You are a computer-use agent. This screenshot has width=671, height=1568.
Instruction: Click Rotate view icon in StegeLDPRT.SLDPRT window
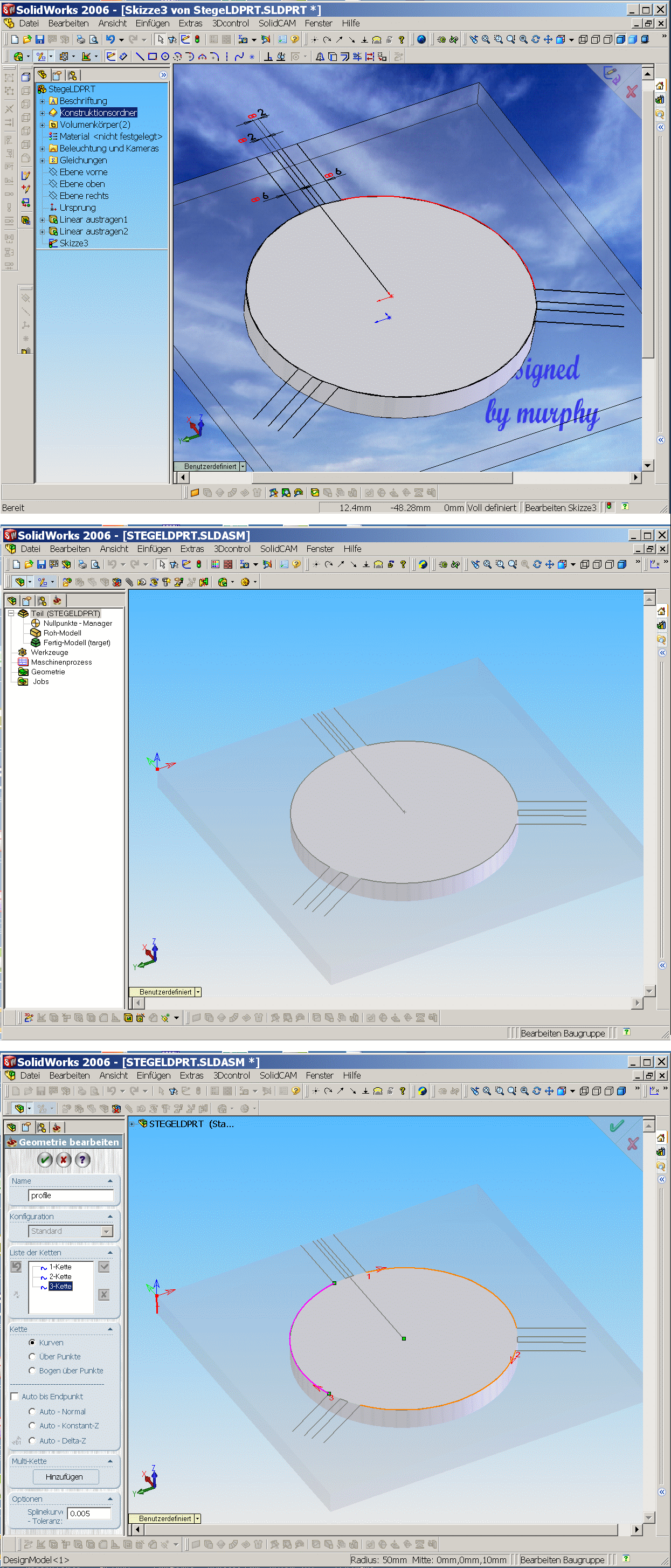pyautogui.click(x=536, y=39)
